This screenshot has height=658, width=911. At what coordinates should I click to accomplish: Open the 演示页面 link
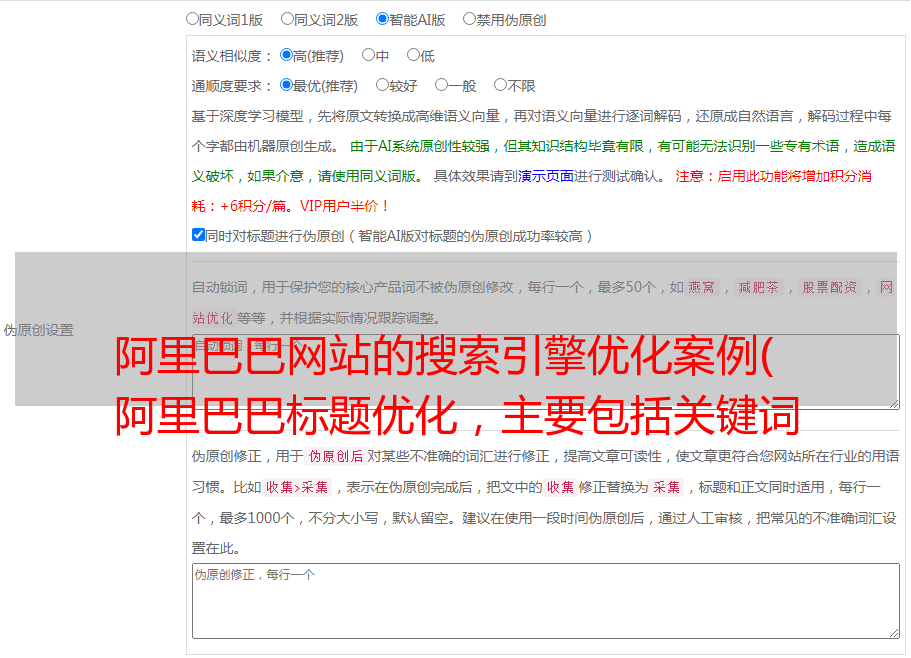tap(546, 176)
